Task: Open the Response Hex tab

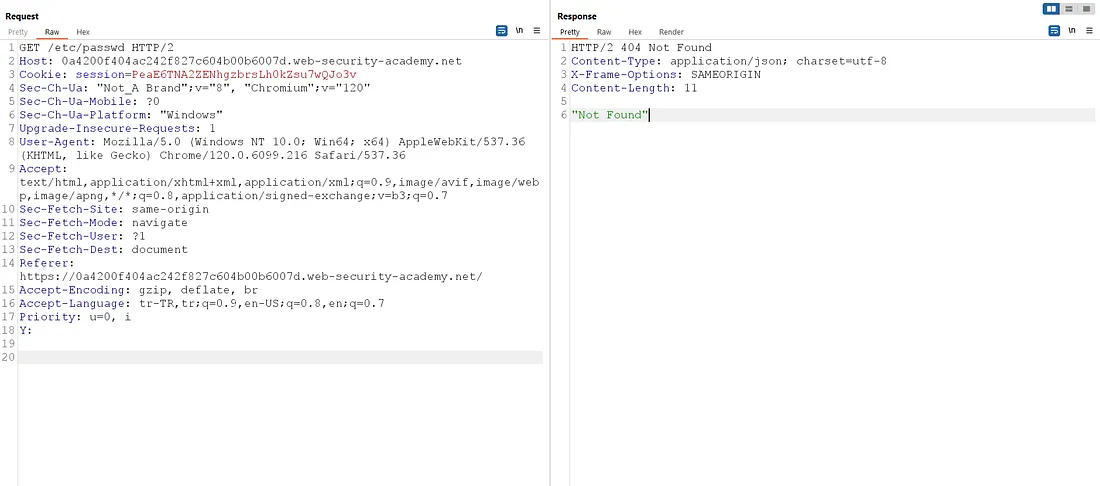Action: click(x=635, y=32)
